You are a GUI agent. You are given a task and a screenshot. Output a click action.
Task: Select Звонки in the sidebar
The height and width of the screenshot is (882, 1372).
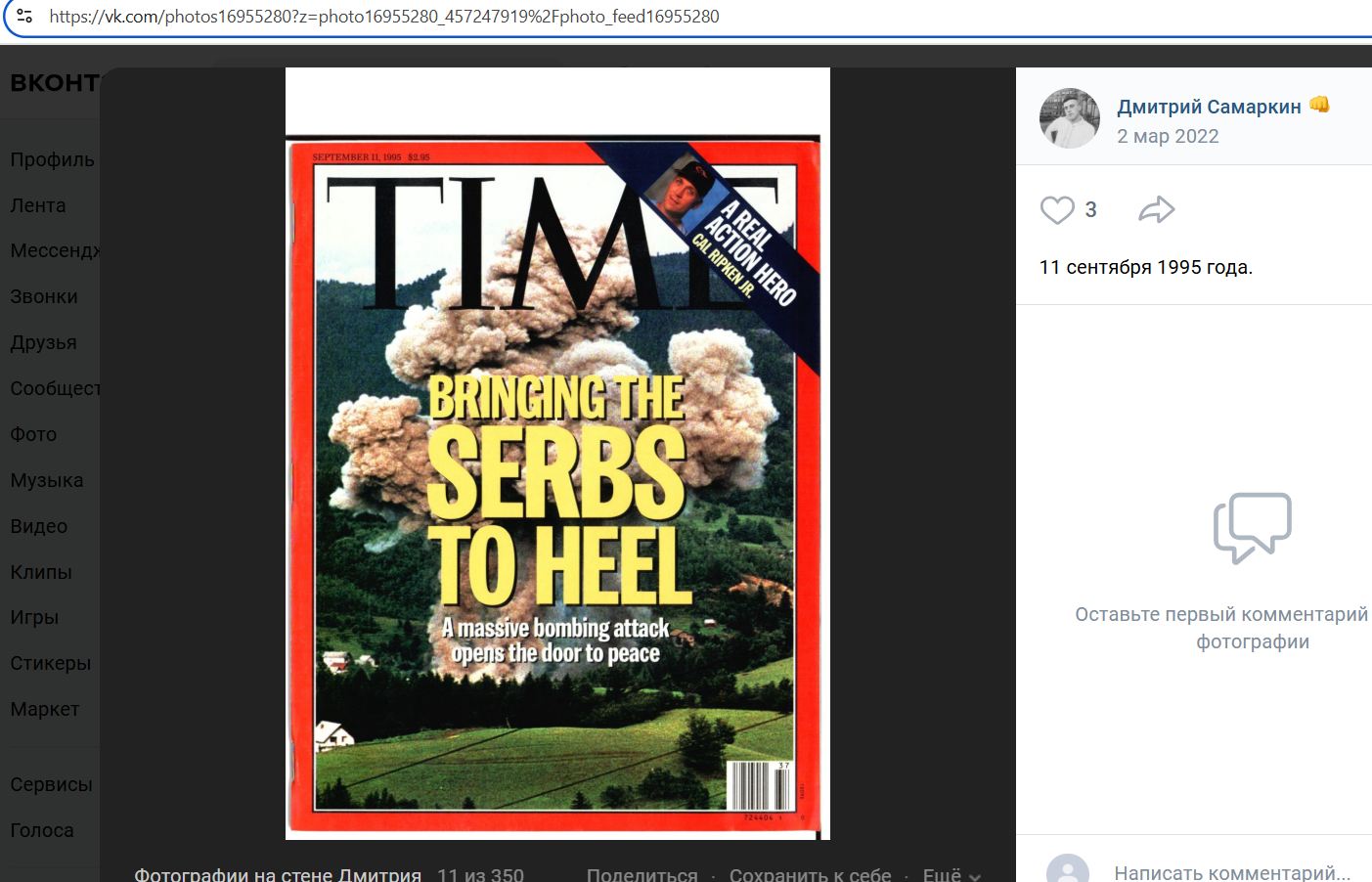(x=44, y=296)
